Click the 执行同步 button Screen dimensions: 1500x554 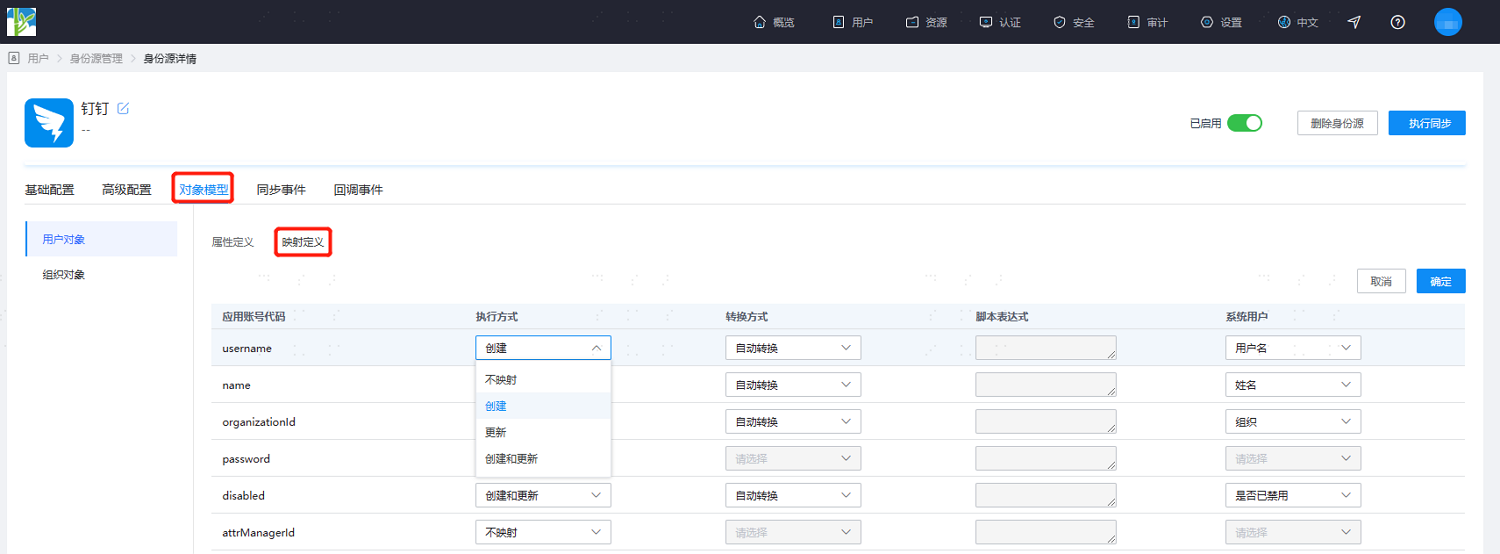(x=1427, y=123)
